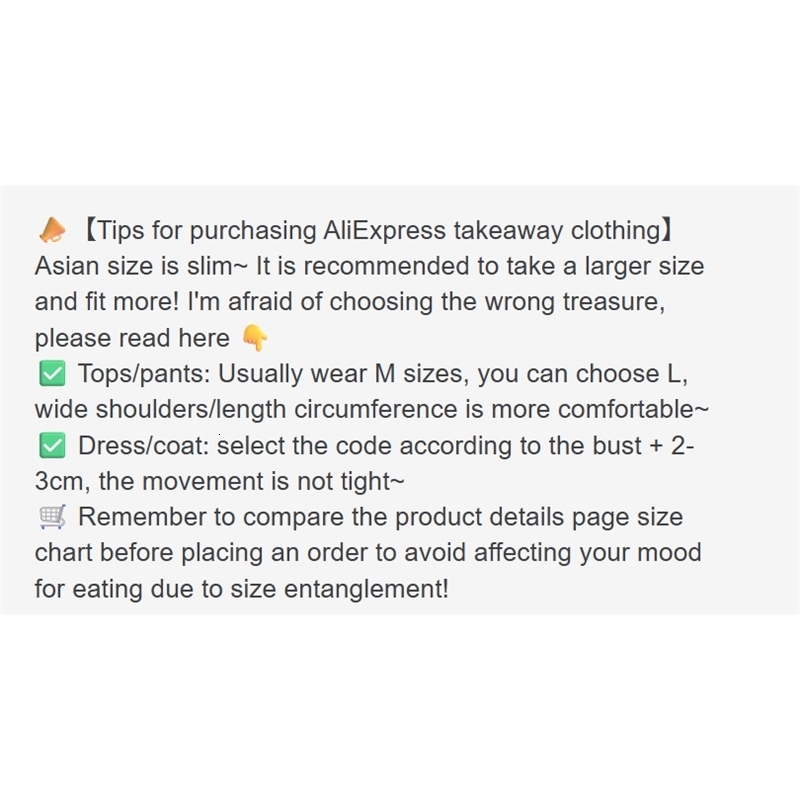
Task: Click the megaphone emoji icon
Action: click(51, 232)
